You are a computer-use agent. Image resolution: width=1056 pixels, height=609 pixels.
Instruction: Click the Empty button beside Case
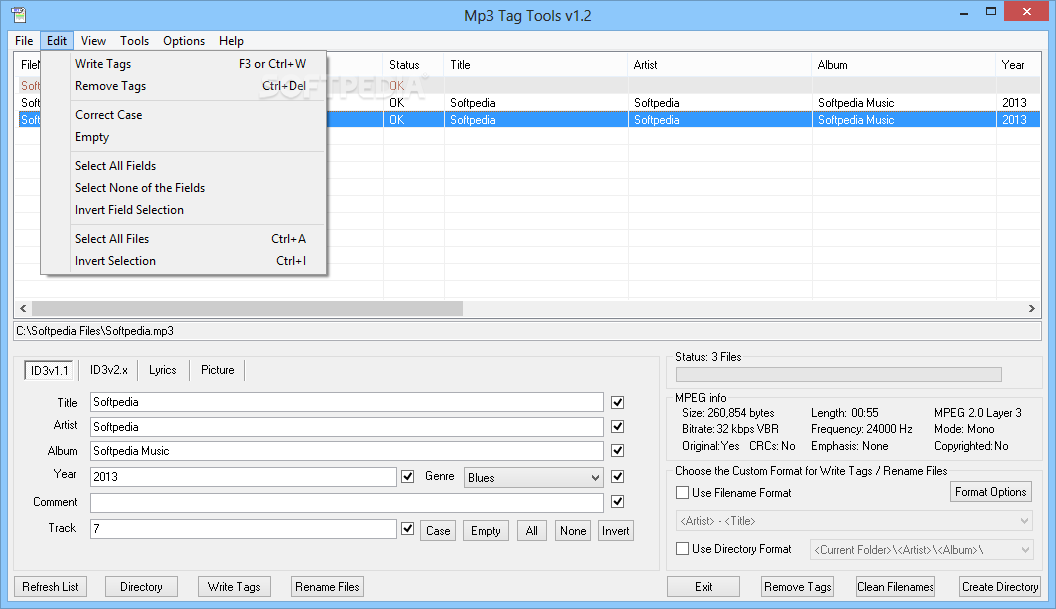[486, 531]
